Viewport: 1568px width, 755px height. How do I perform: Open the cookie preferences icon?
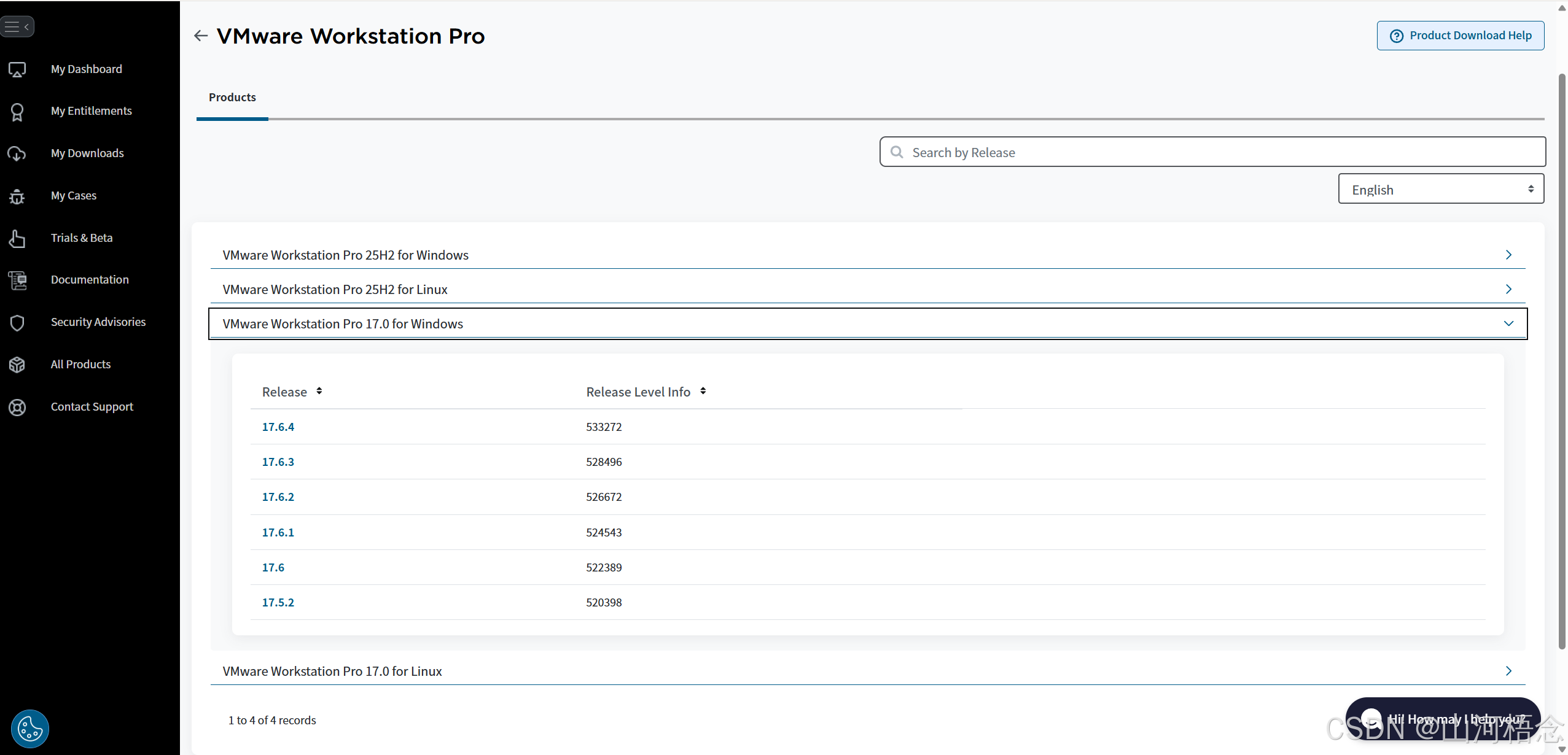pyautogui.click(x=29, y=729)
